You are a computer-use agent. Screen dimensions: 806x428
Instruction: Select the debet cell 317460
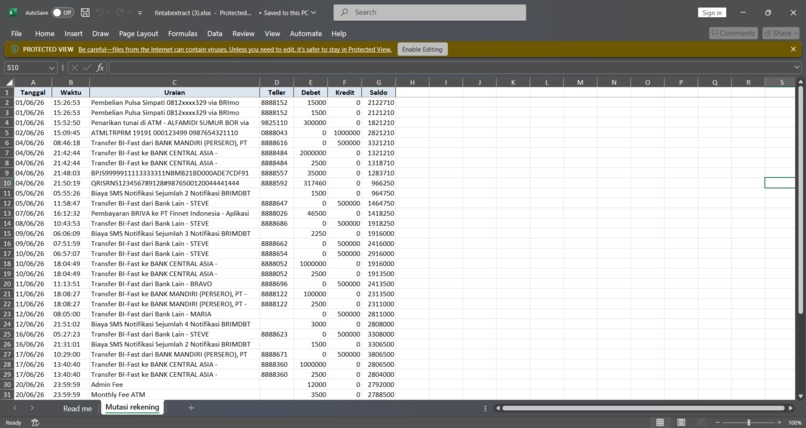[310, 183]
